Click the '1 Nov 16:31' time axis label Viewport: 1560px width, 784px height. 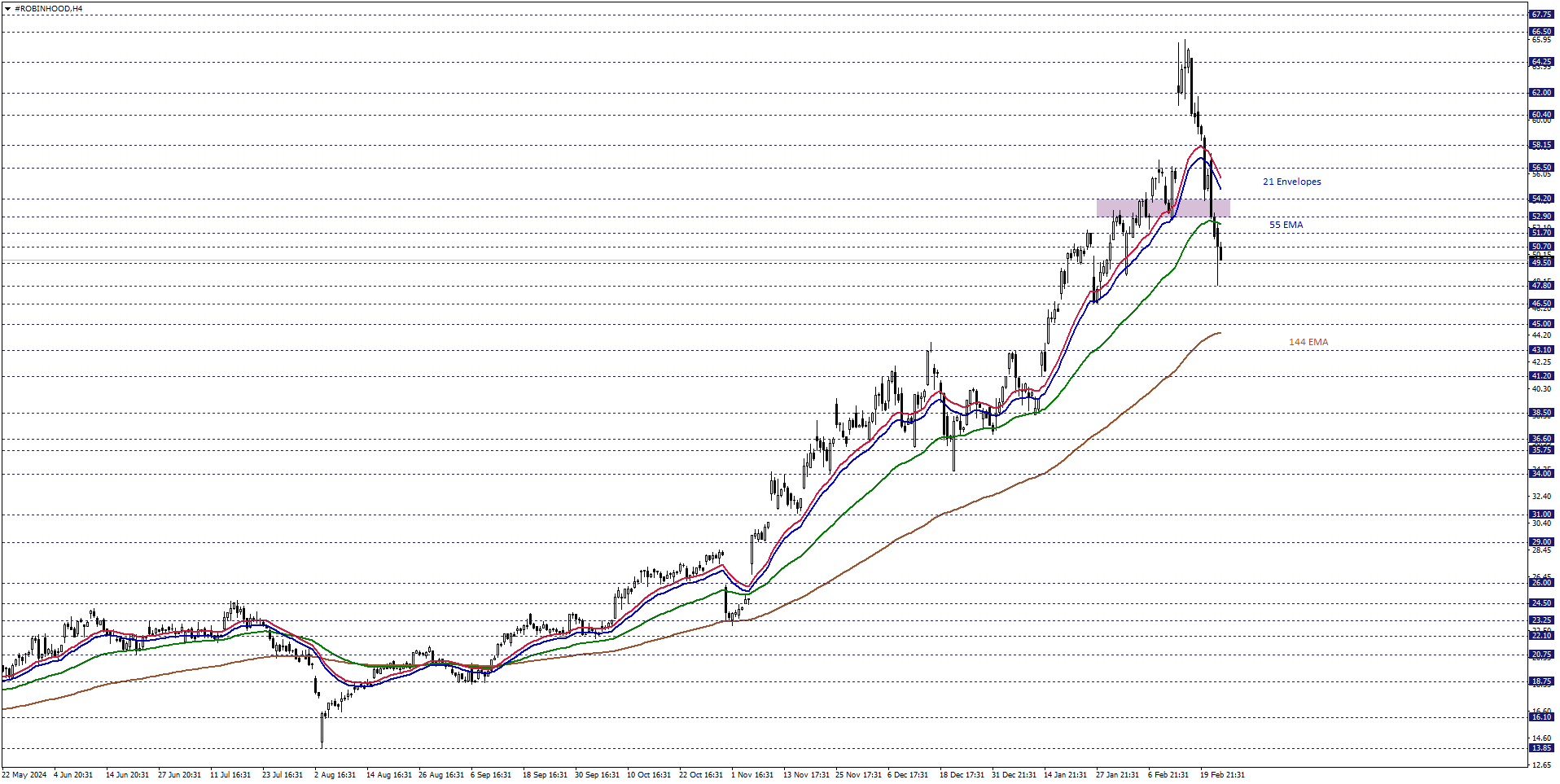point(752,775)
